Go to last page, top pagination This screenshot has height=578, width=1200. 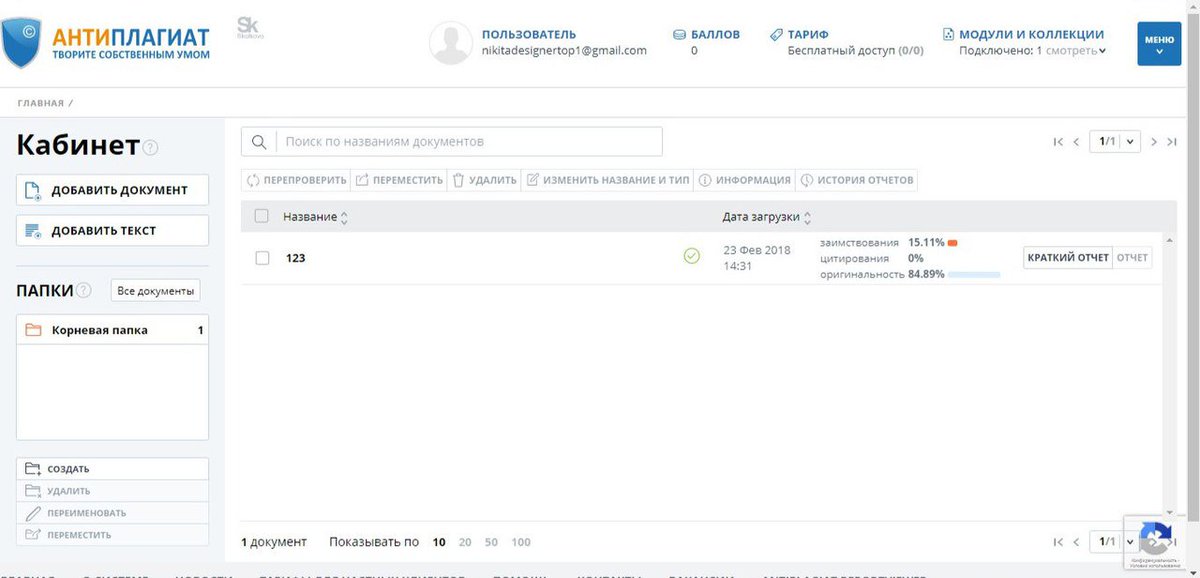1172,142
